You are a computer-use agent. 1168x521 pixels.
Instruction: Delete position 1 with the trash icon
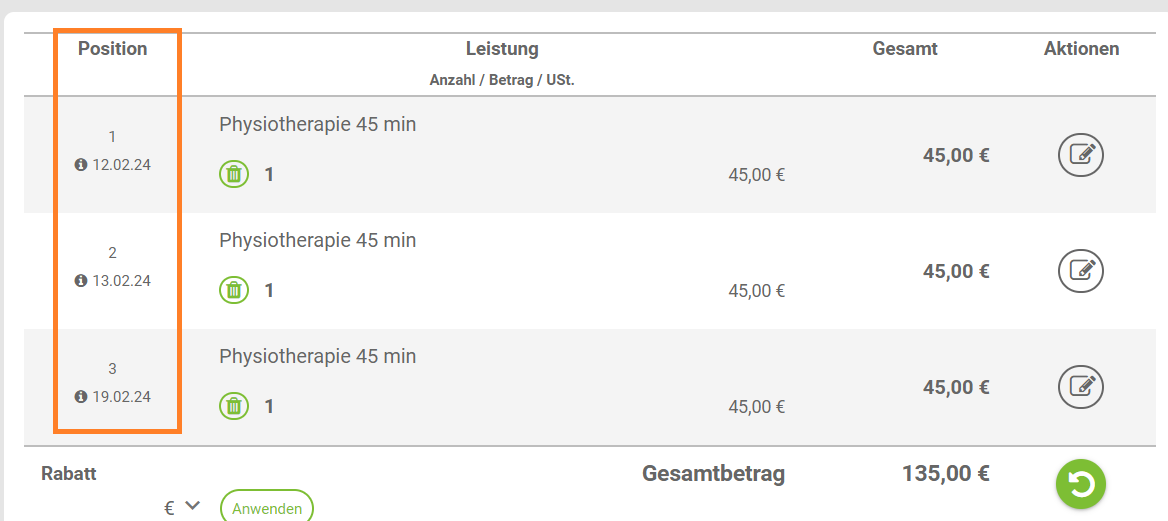pyautogui.click(x=234, y=174)
